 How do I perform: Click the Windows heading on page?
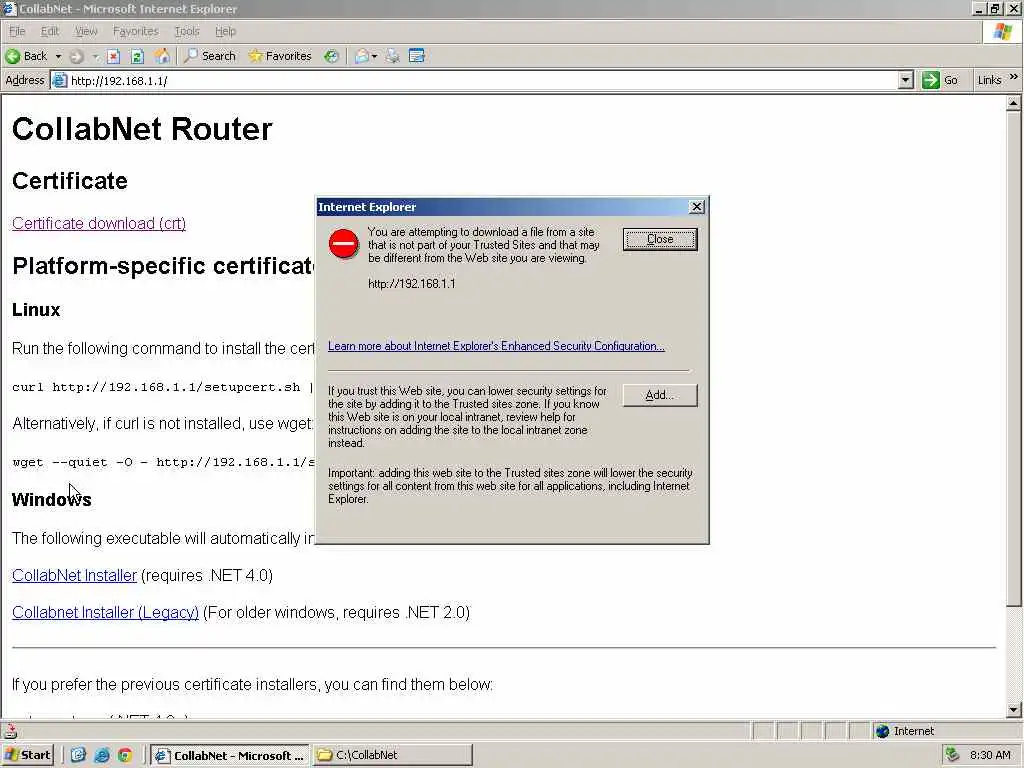(x=52, y=500)
